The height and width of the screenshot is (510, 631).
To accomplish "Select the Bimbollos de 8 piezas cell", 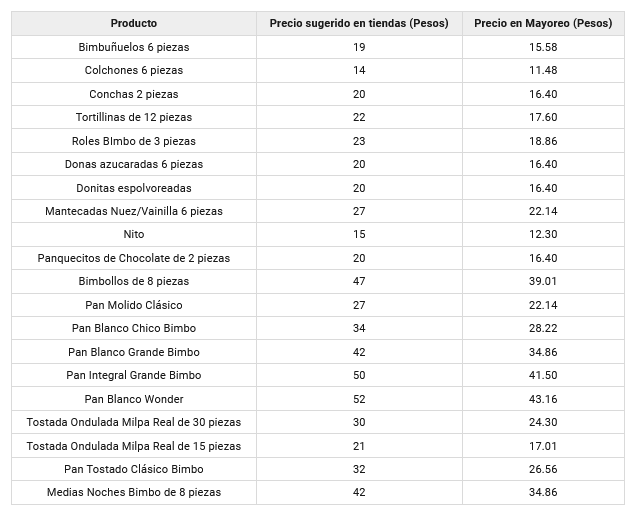I will (x=134, y=281).
